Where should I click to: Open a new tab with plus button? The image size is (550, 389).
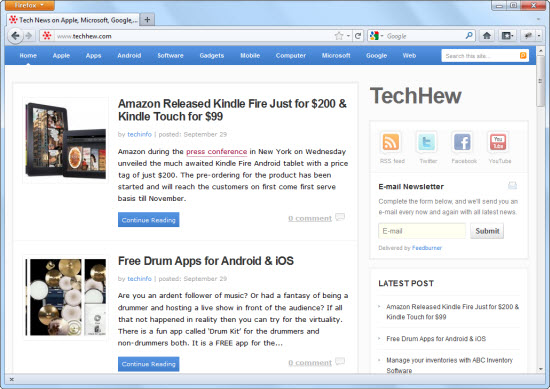pyautogui.click(x=147, y=20)
